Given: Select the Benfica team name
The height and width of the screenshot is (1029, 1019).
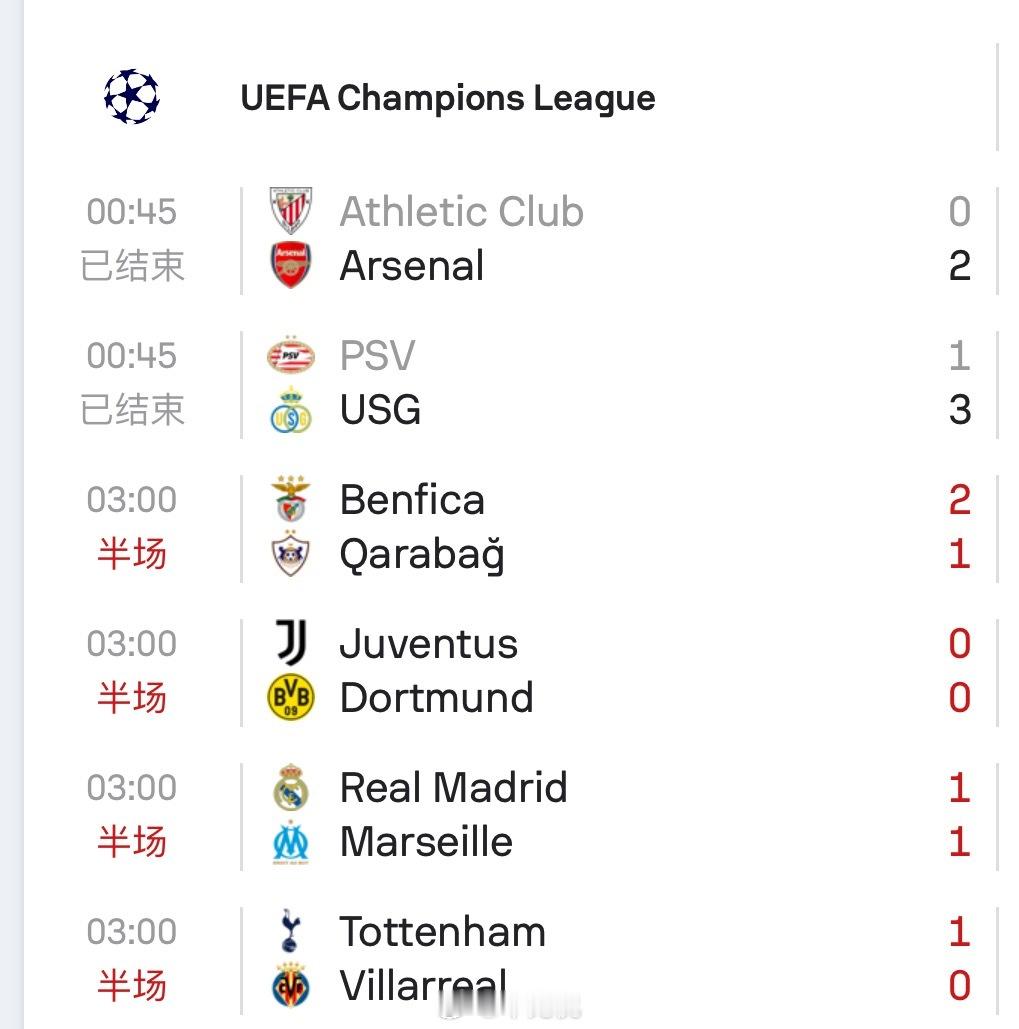Looking at the screenshot, I should pos(412,499).
